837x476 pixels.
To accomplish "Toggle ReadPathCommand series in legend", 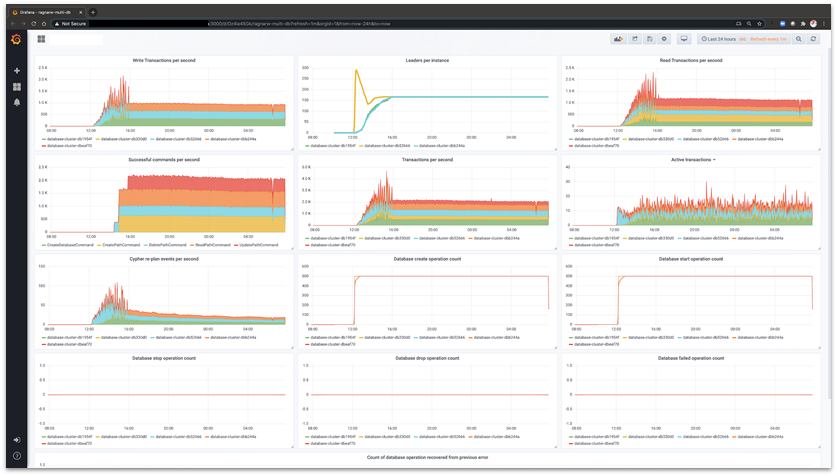I will (x=212, y=245).
